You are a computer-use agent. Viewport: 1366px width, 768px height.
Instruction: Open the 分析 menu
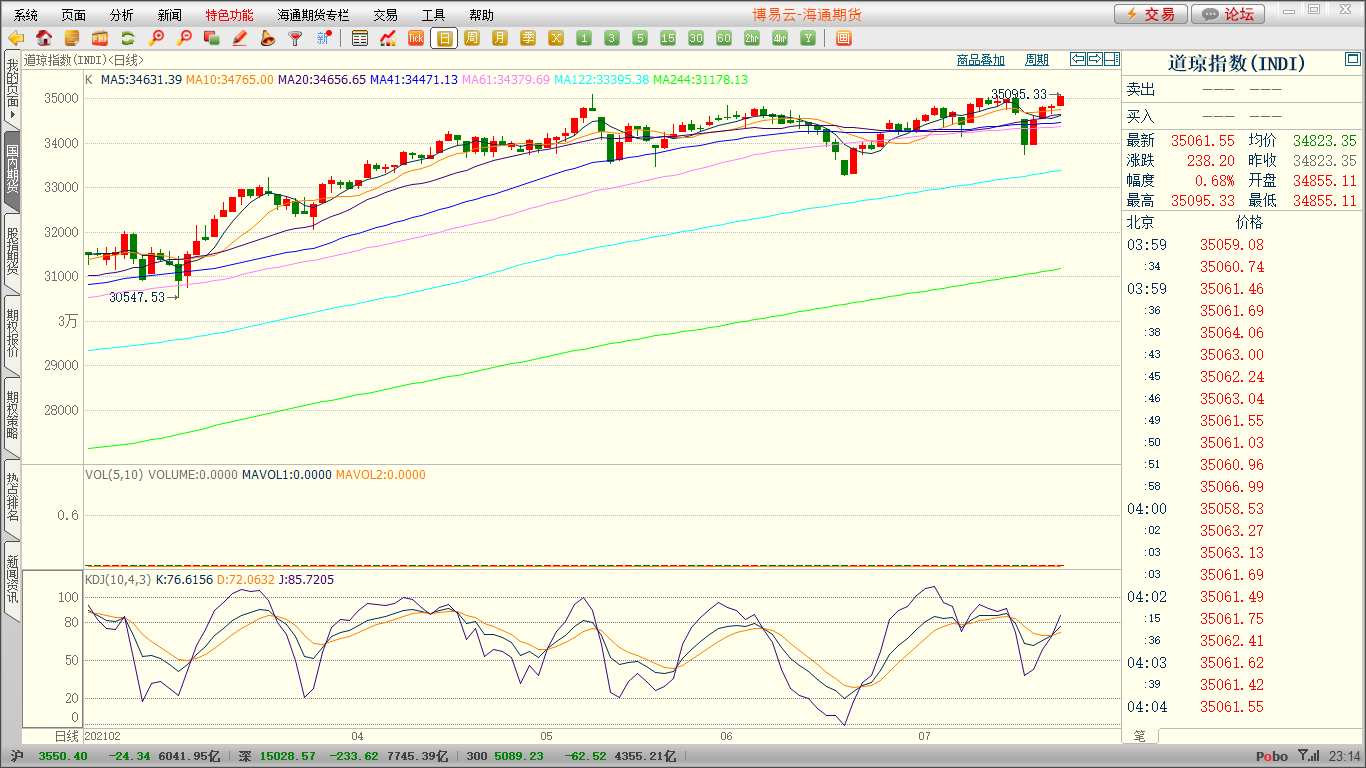coord(122,15)
